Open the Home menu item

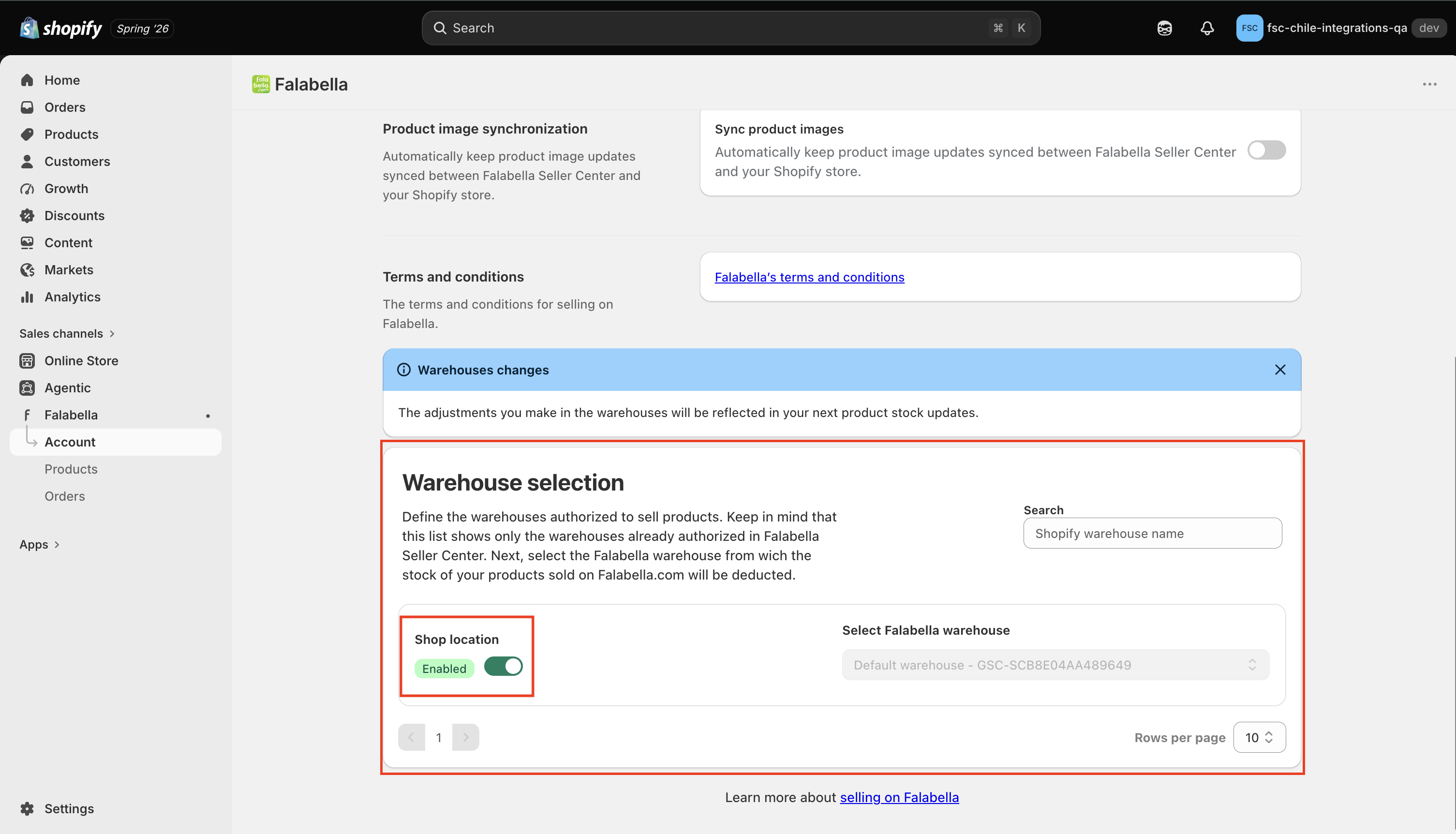click(x=62, y=80)
